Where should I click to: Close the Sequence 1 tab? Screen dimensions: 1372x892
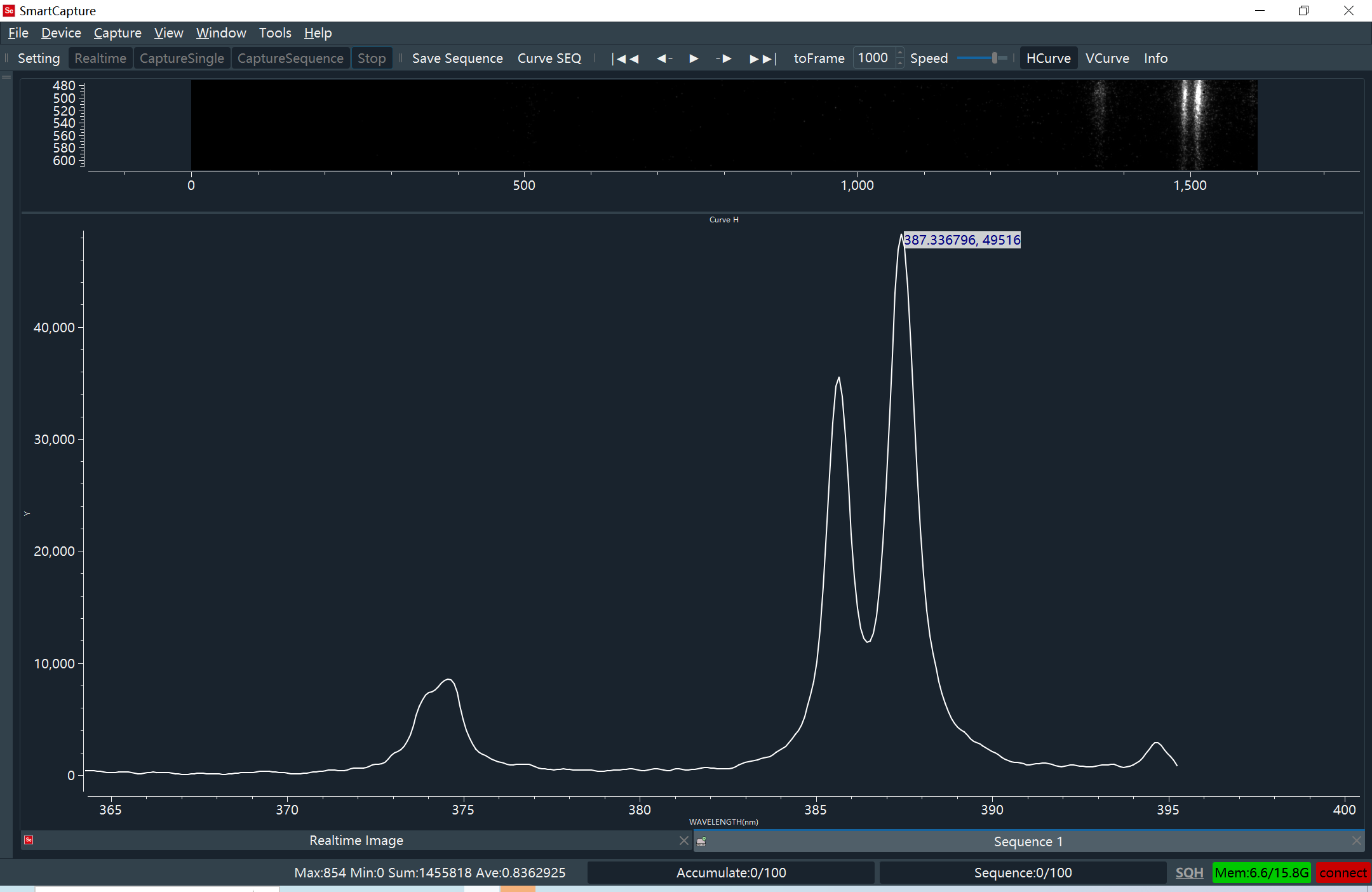point(1356,841)
